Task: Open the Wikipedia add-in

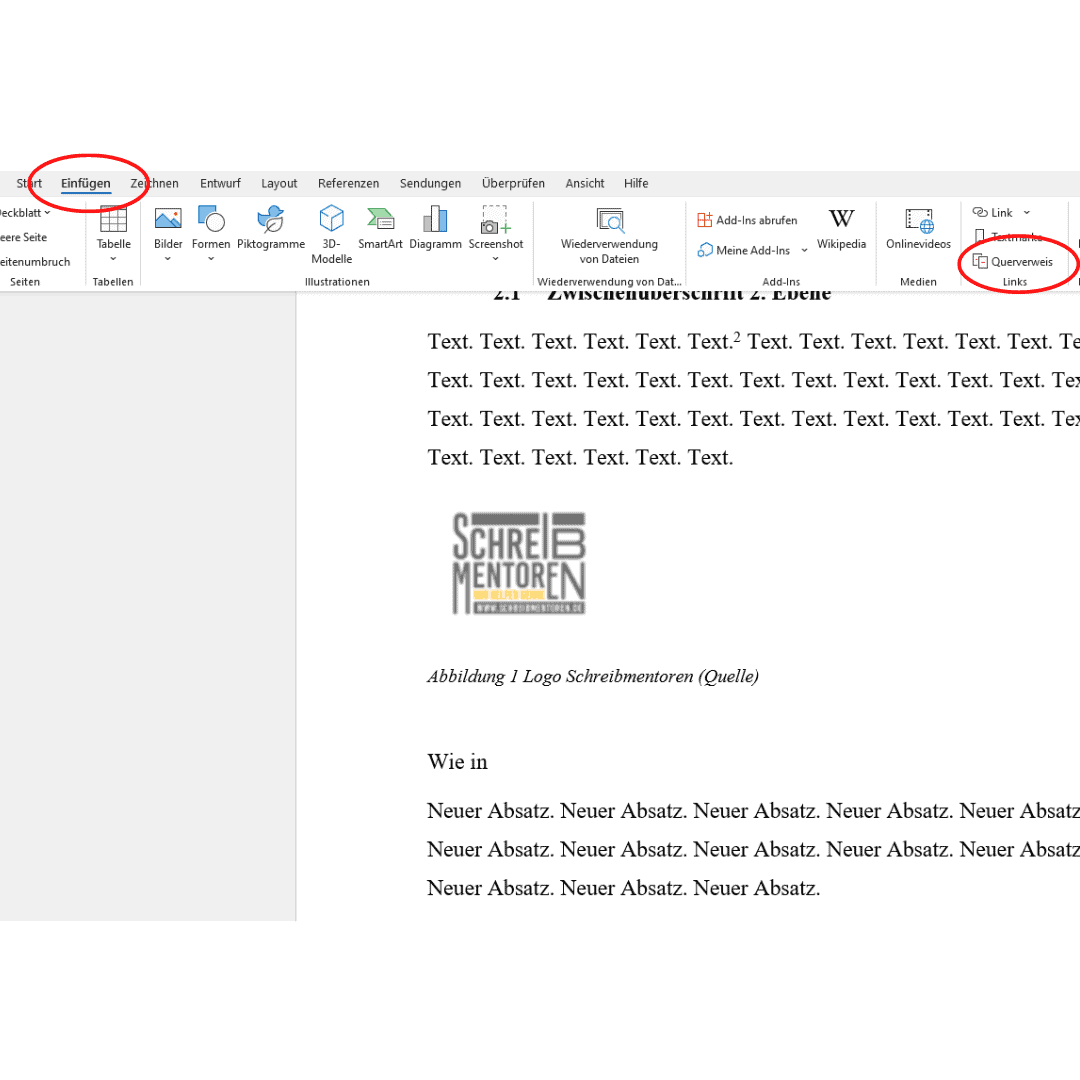Action: point(841,229)
